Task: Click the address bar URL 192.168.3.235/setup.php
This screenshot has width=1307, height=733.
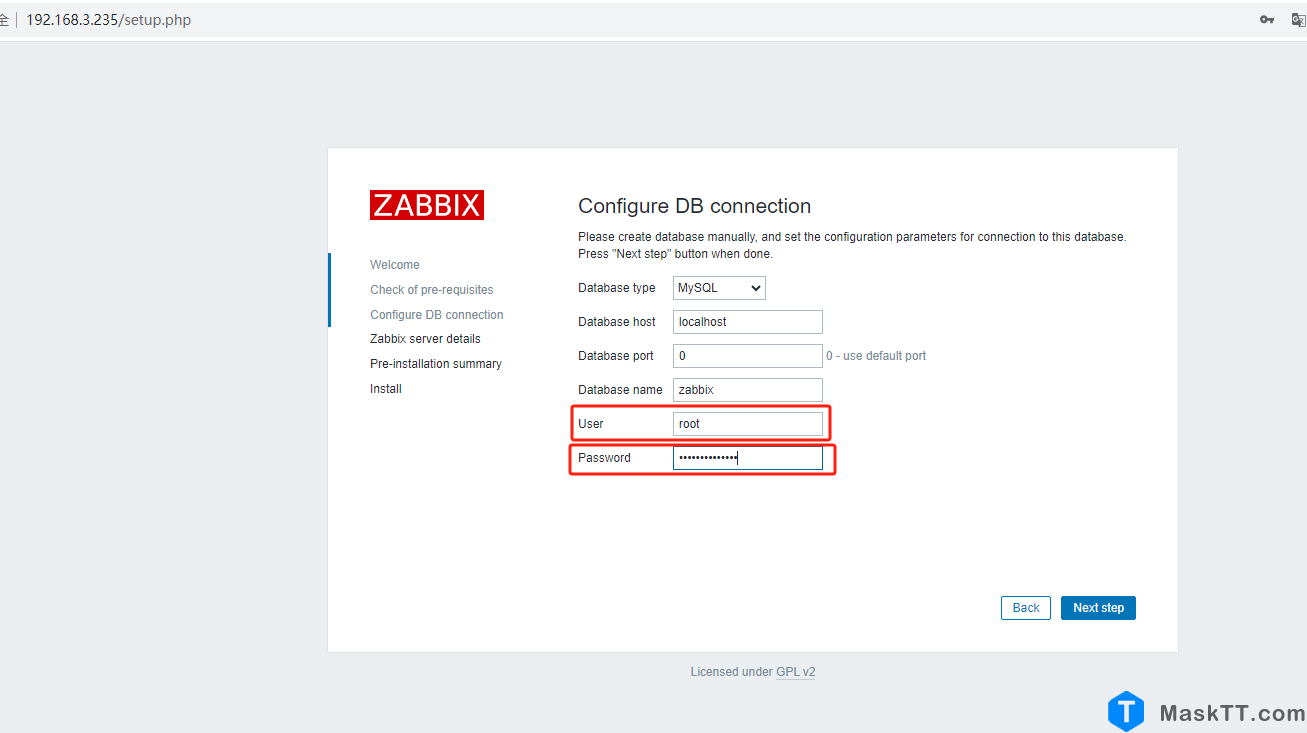Action: [108, 20]
